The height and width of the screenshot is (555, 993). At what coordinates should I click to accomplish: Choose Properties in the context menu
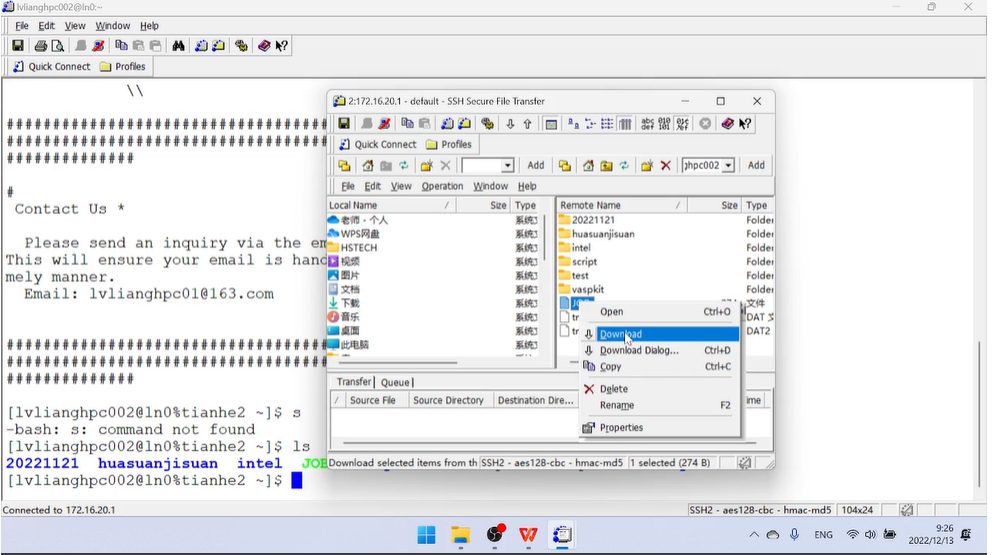[x=660, y=428]
